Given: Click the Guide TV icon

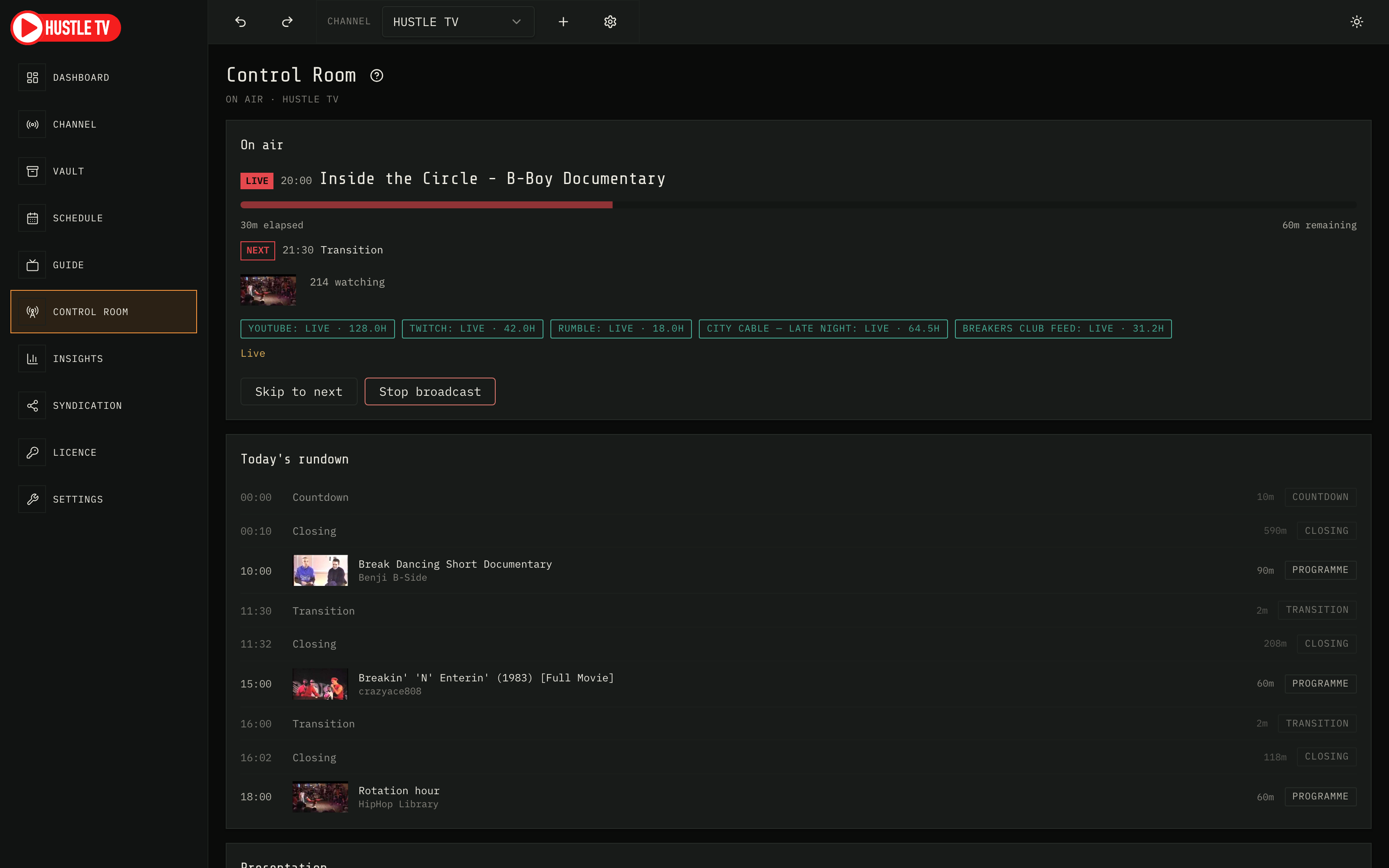Looking at the screenshot, I should click(x=32, y=265).
